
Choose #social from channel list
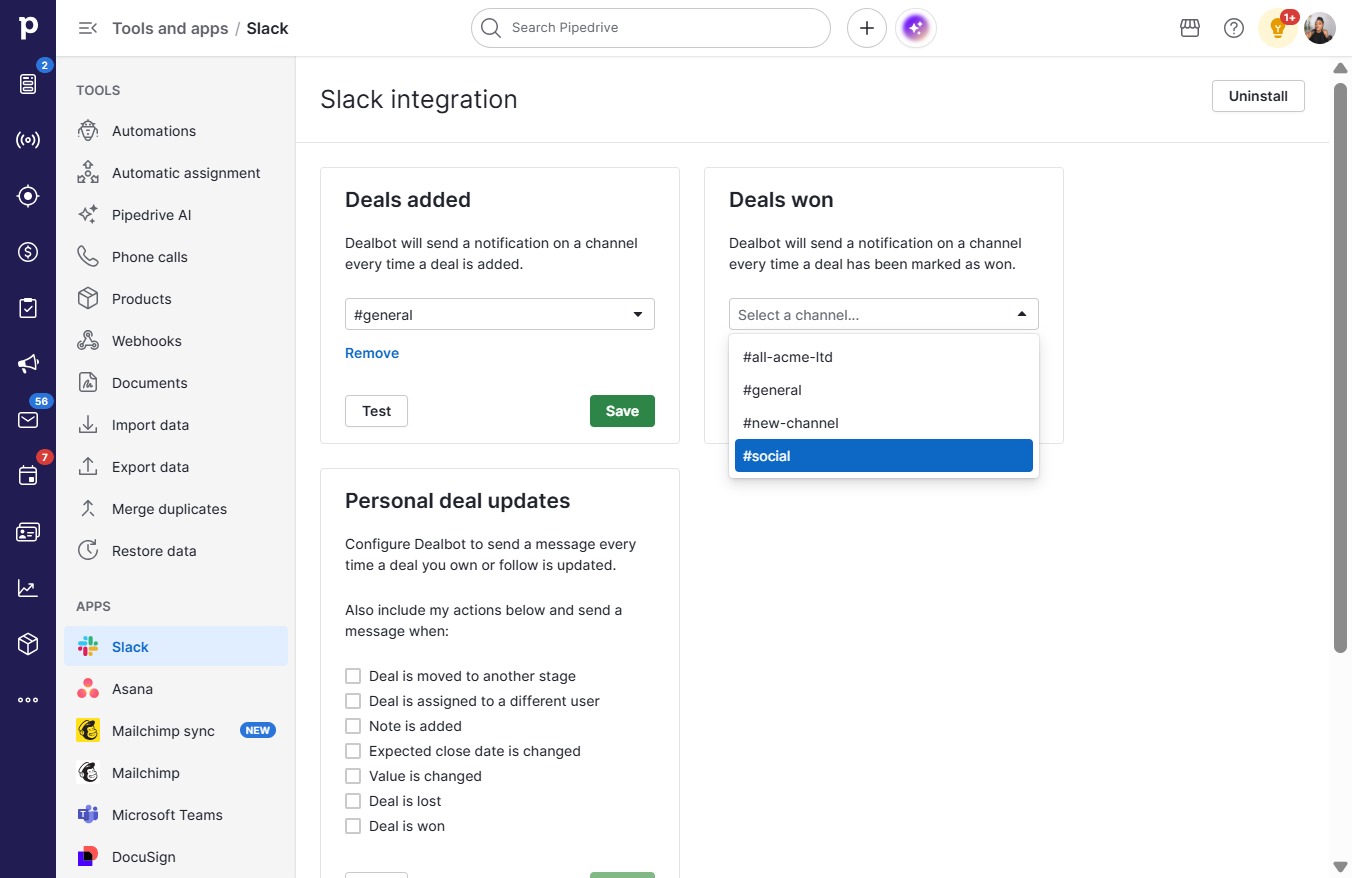[x=884, y=456]
